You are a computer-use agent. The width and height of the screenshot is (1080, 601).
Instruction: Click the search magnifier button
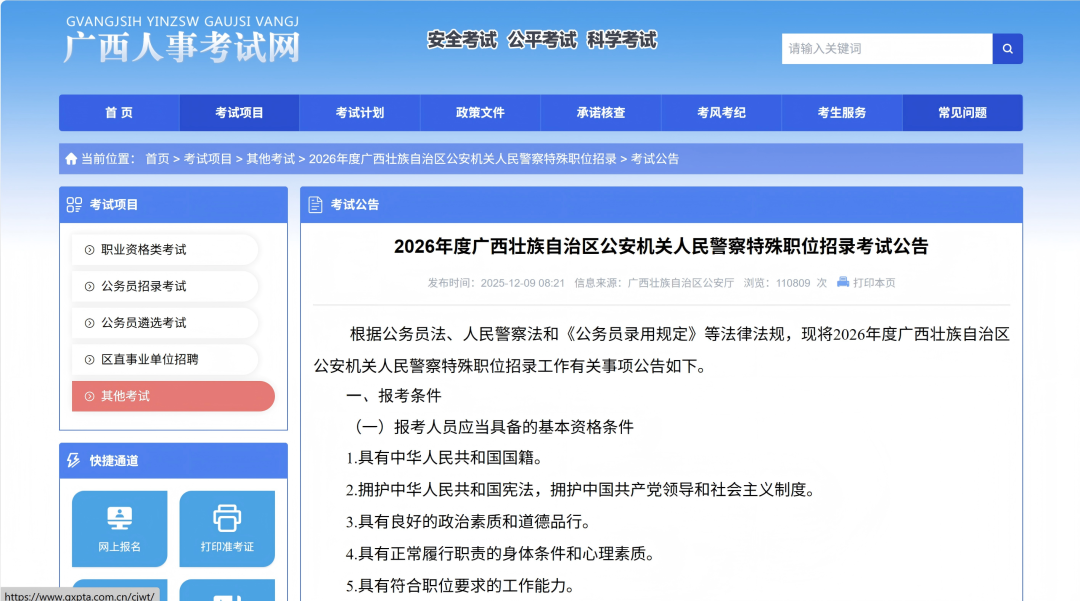pos(1007,49)
